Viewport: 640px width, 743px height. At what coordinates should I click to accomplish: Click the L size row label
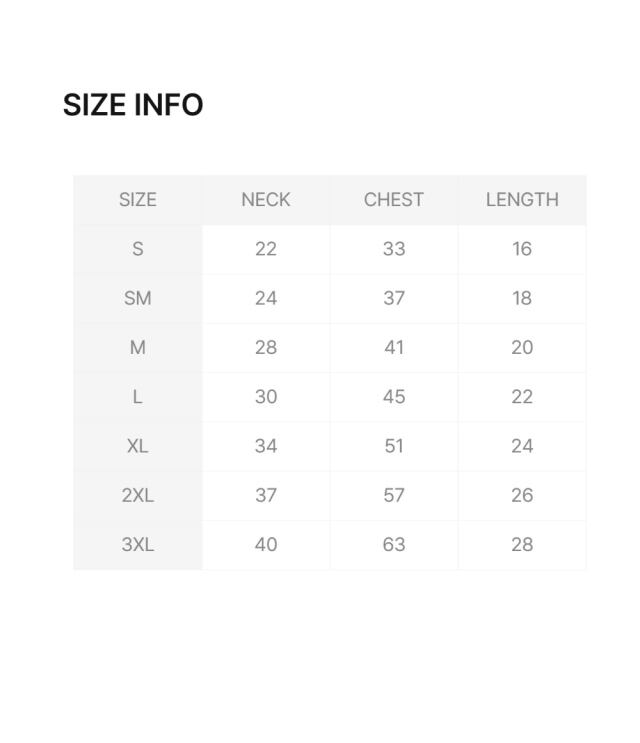[138, 397]
